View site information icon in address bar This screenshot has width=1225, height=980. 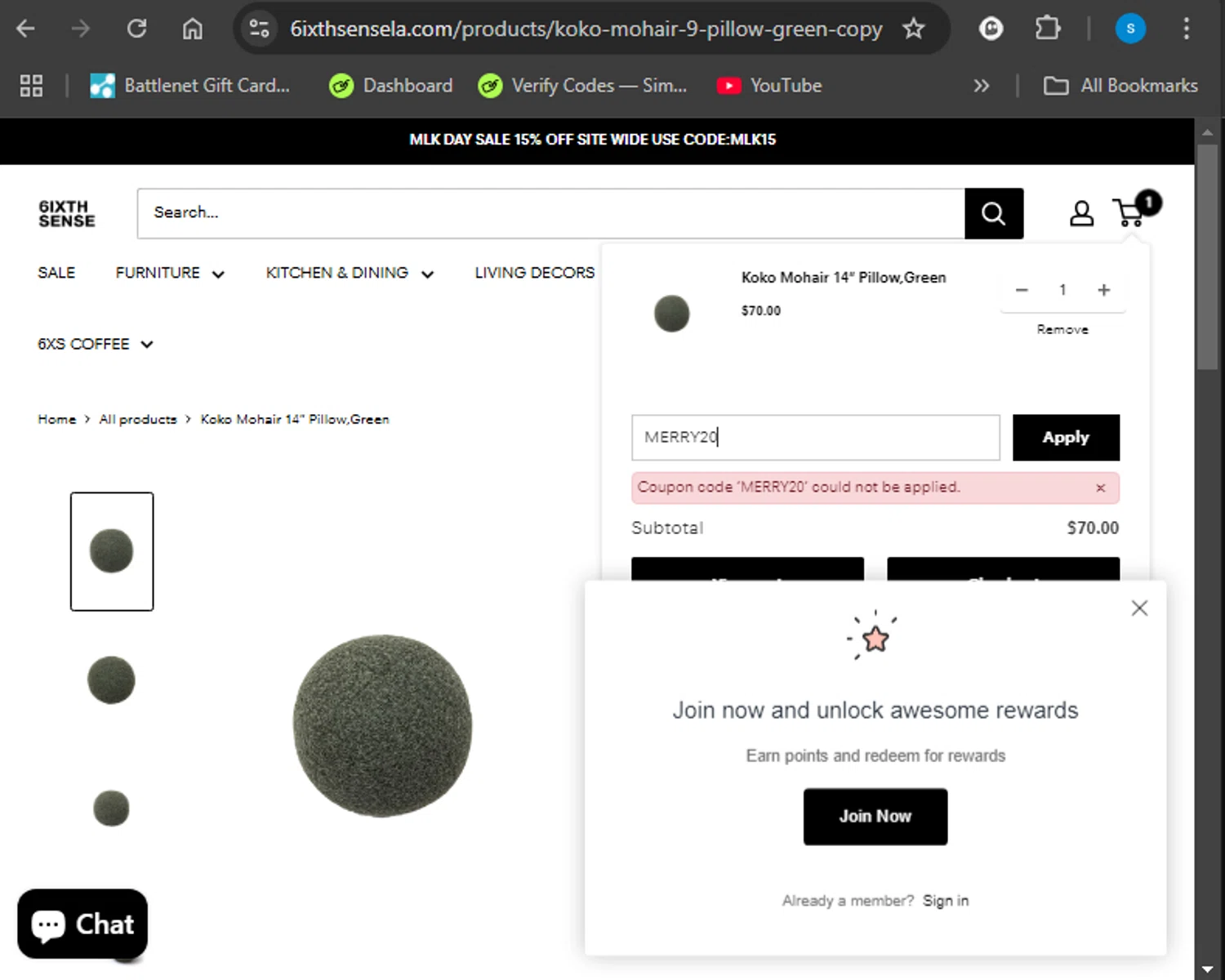[x=260, y=29]
